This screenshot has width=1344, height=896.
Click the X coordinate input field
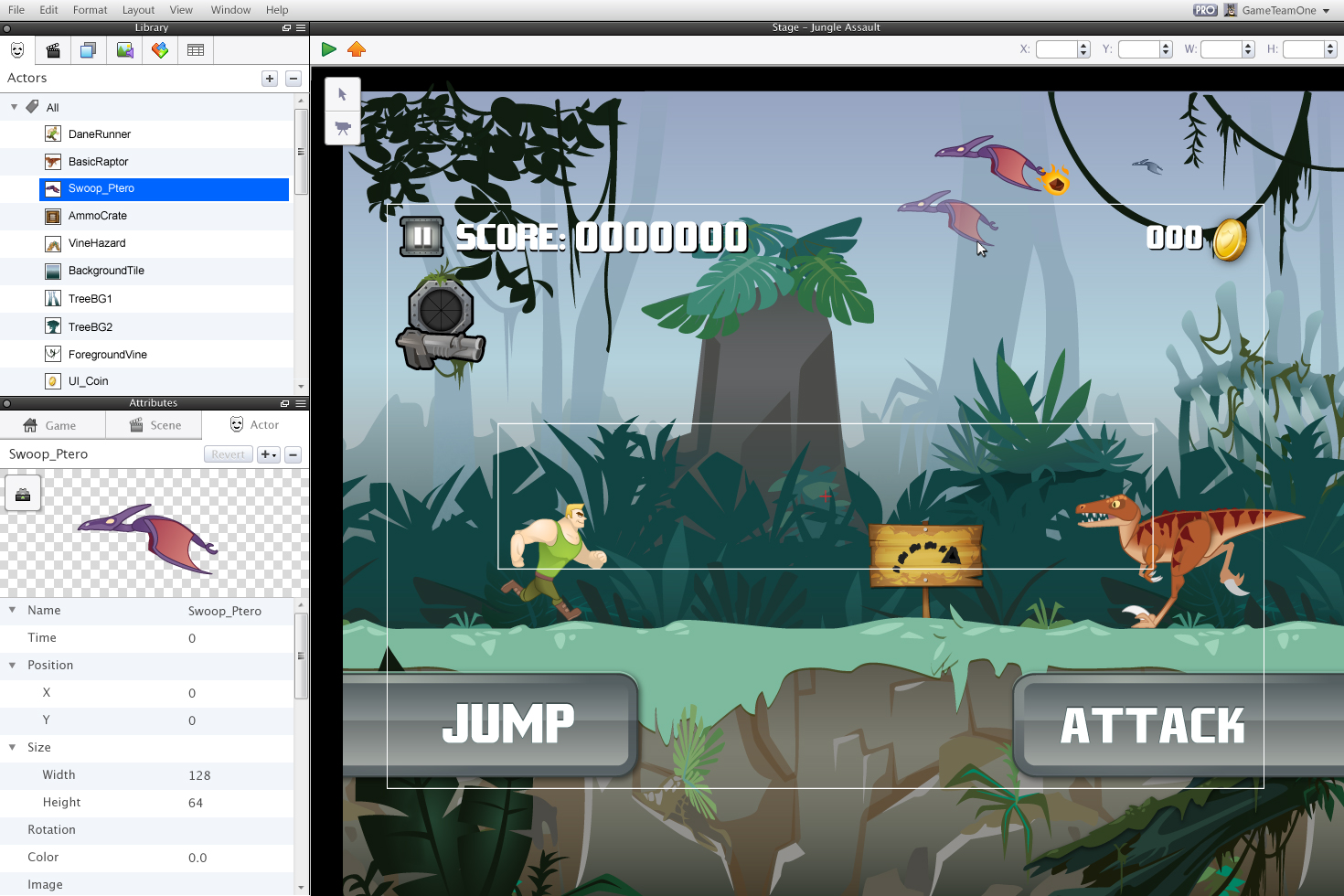pyautogui.click(x=1056, y=49)
